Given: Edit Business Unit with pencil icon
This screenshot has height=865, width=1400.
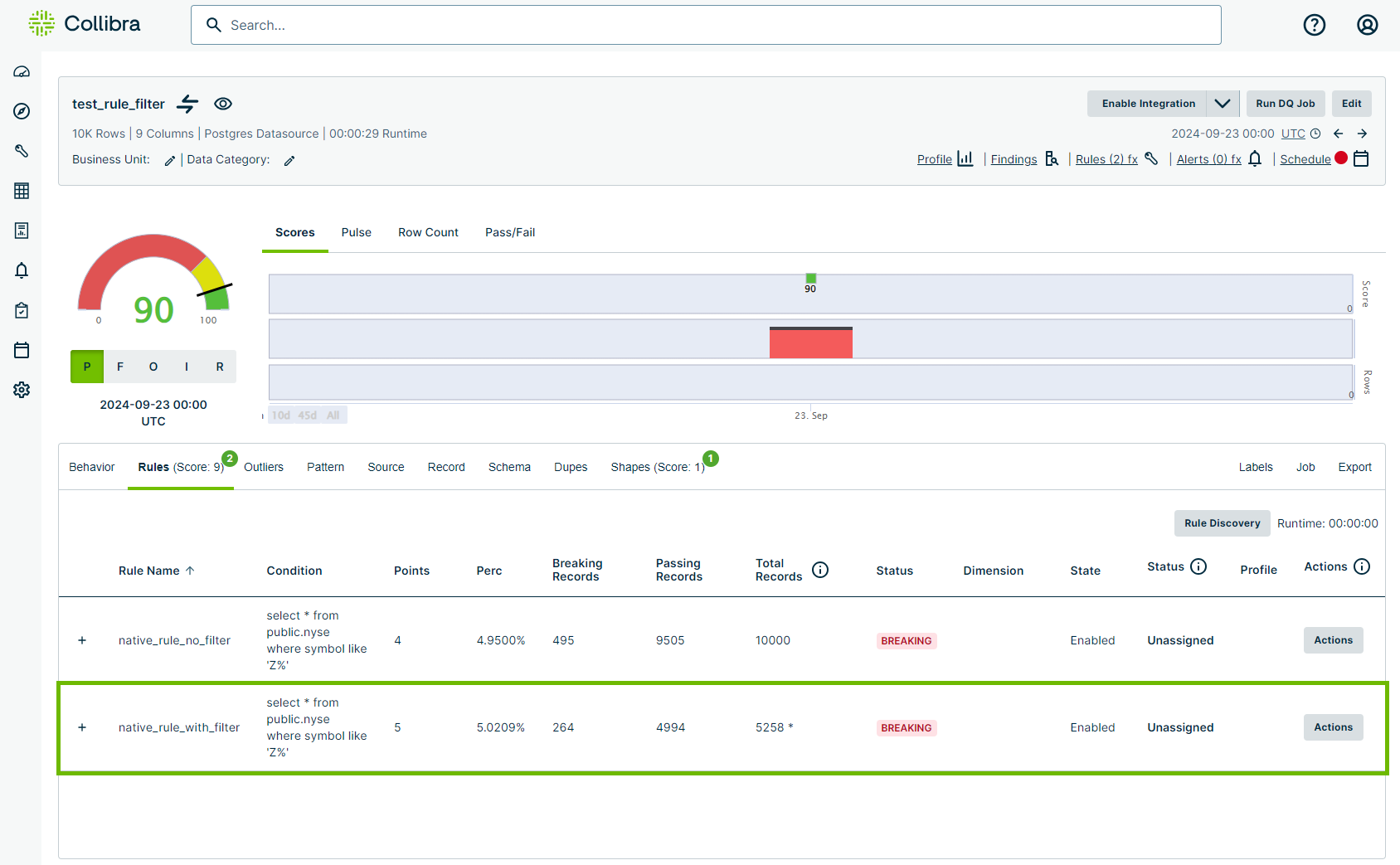Looking at the screenshot, I should [169, 161].
